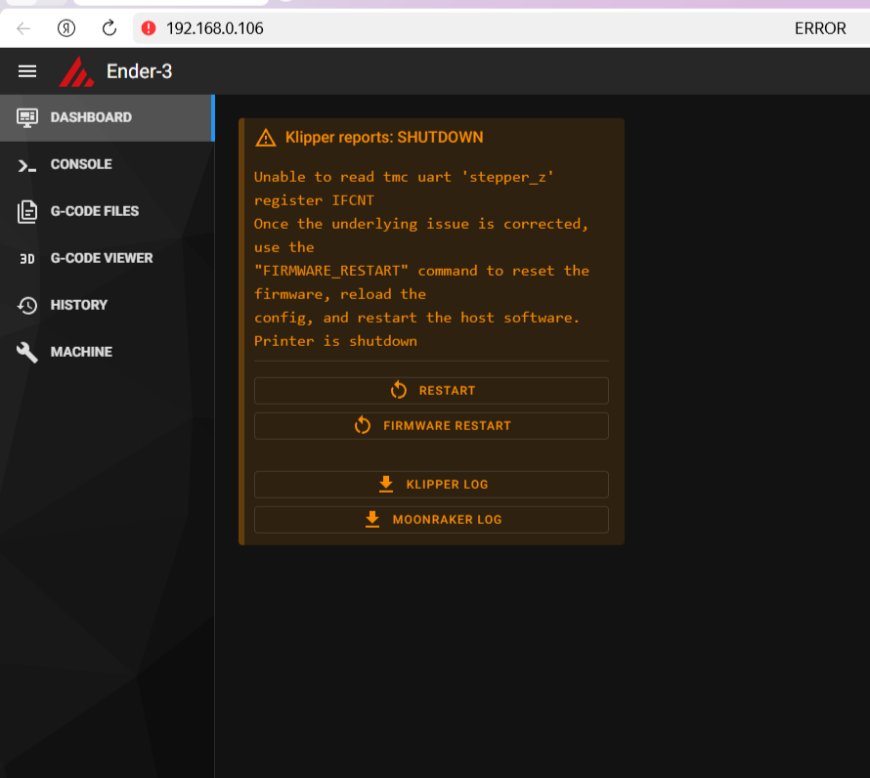Click the History clock icon
Viewport: 870px width, 778px height.
[x=27, y=306]
